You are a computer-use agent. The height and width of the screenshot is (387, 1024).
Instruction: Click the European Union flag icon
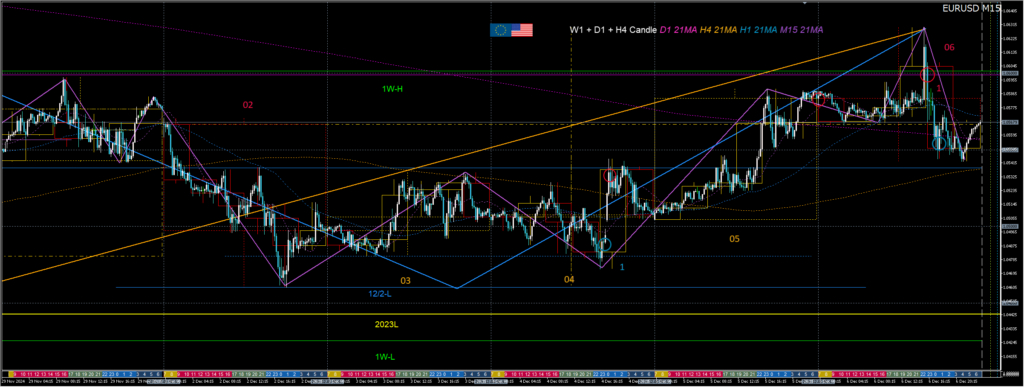click(501, 30)
